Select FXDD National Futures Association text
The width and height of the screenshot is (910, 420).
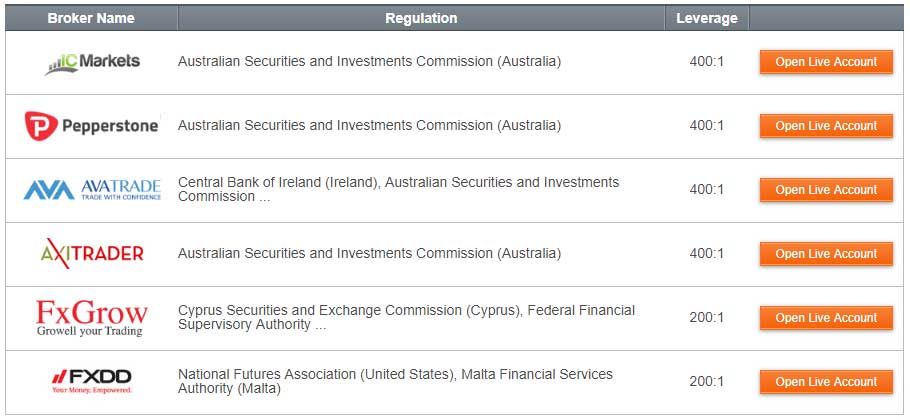tap(395, 381)
